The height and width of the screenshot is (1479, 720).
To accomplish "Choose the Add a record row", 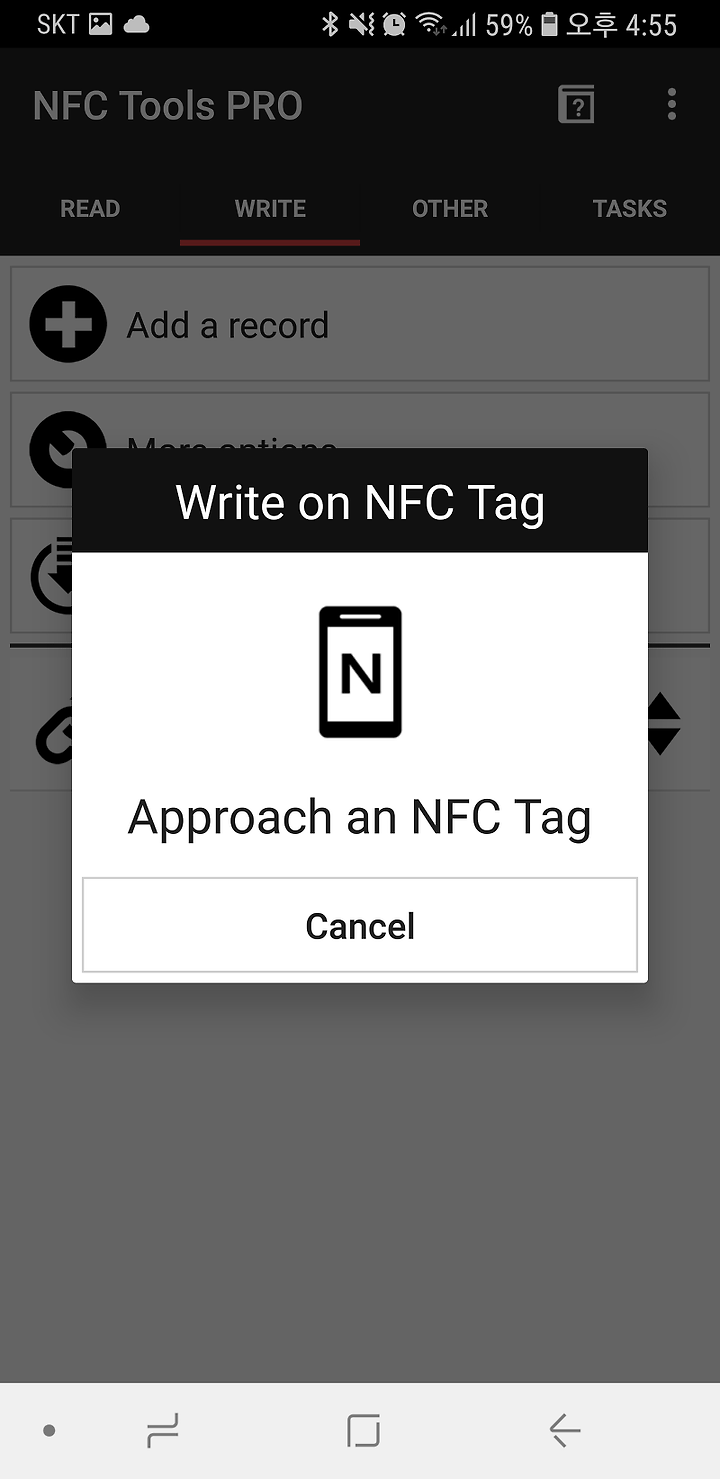I will 360,324.
